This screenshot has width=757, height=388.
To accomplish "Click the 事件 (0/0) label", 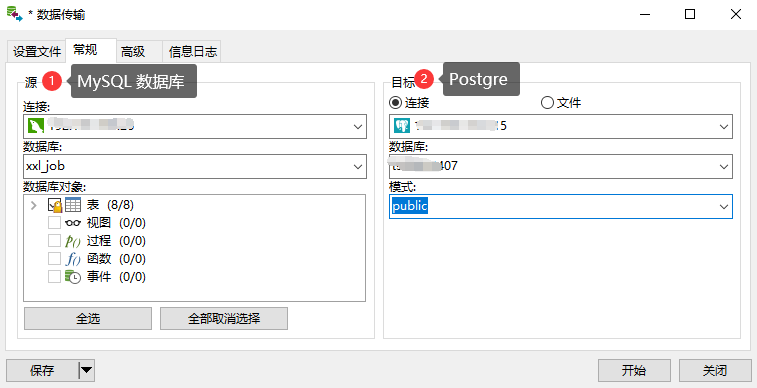I will coord(116,277).
